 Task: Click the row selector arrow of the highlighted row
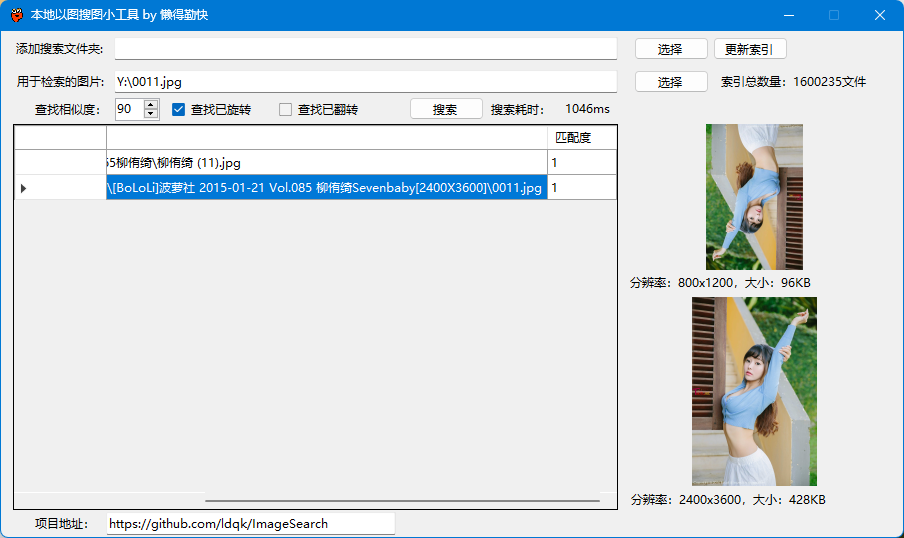click(x=24, y=188)
